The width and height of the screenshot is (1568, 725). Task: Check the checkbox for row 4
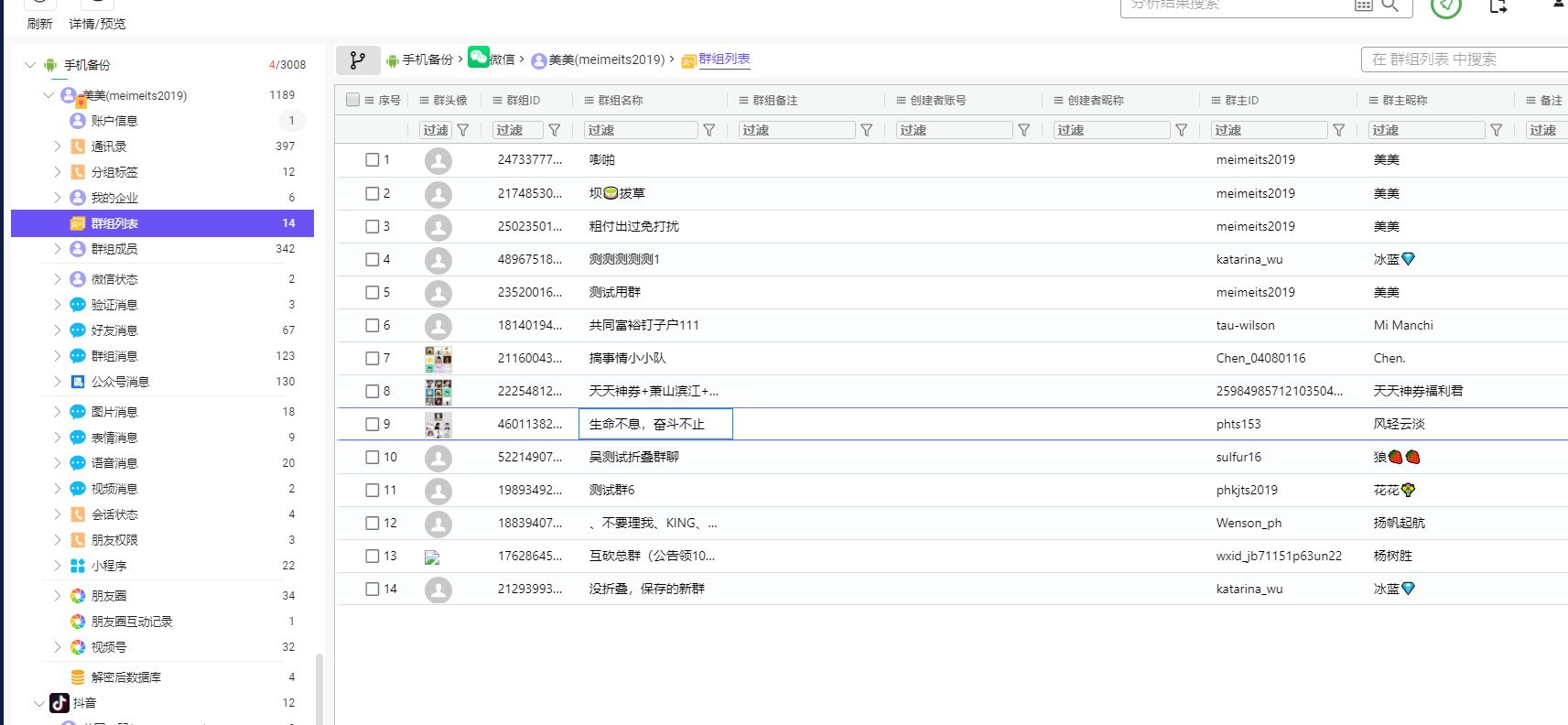pyautogui.click(x=372, y=259)
